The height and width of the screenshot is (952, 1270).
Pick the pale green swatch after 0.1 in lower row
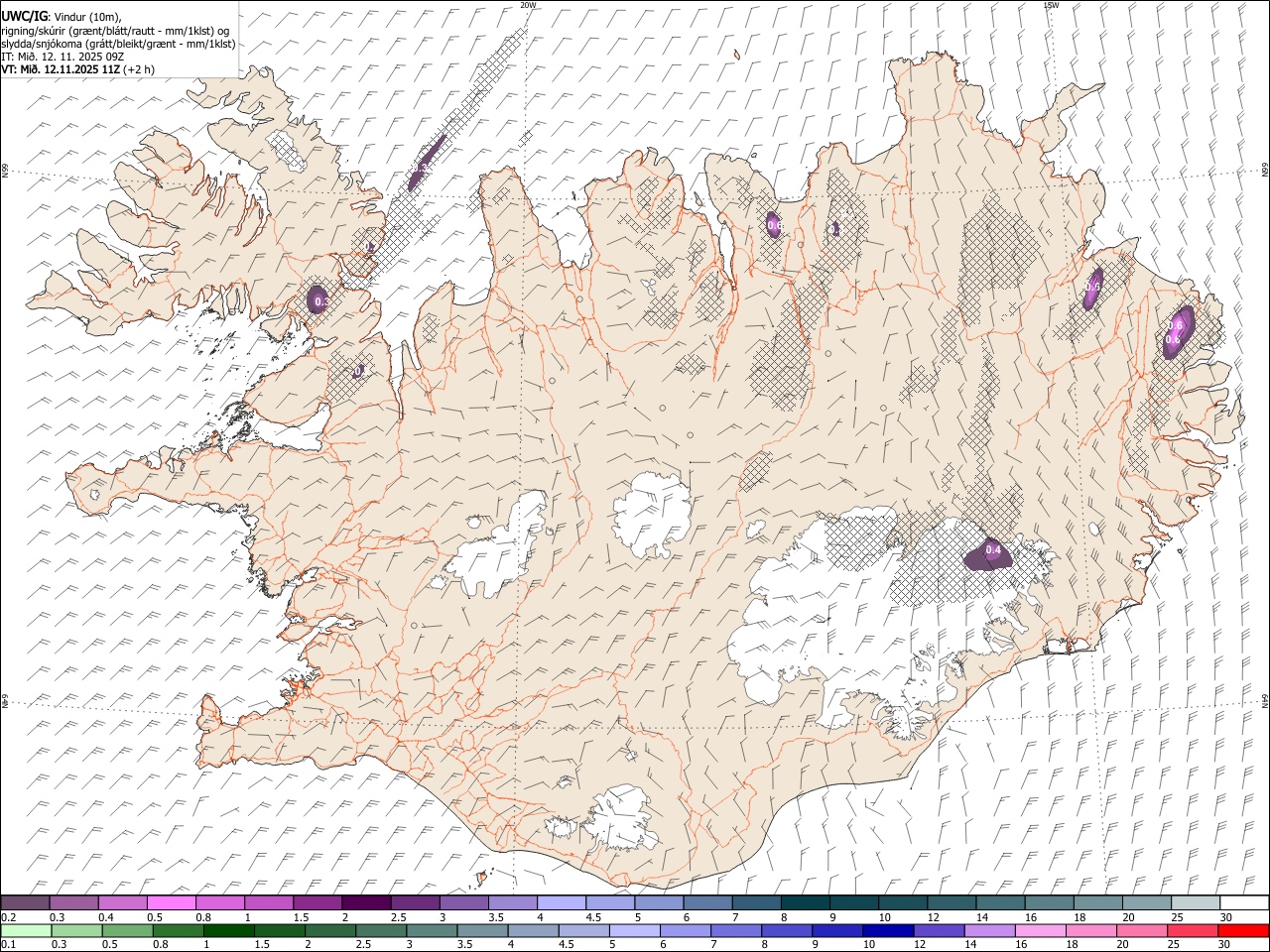click(x=26, y=930)
